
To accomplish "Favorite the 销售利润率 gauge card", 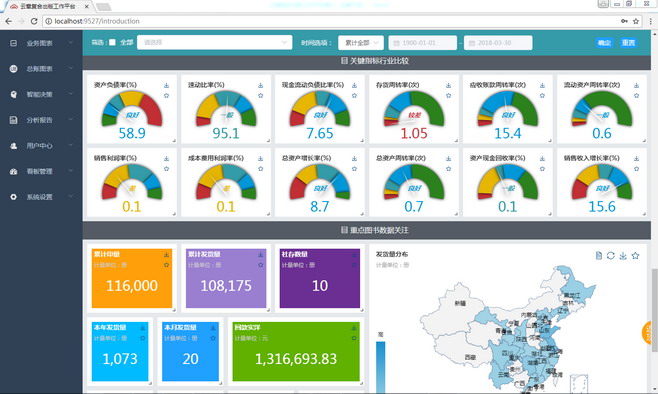I will 167,169.
